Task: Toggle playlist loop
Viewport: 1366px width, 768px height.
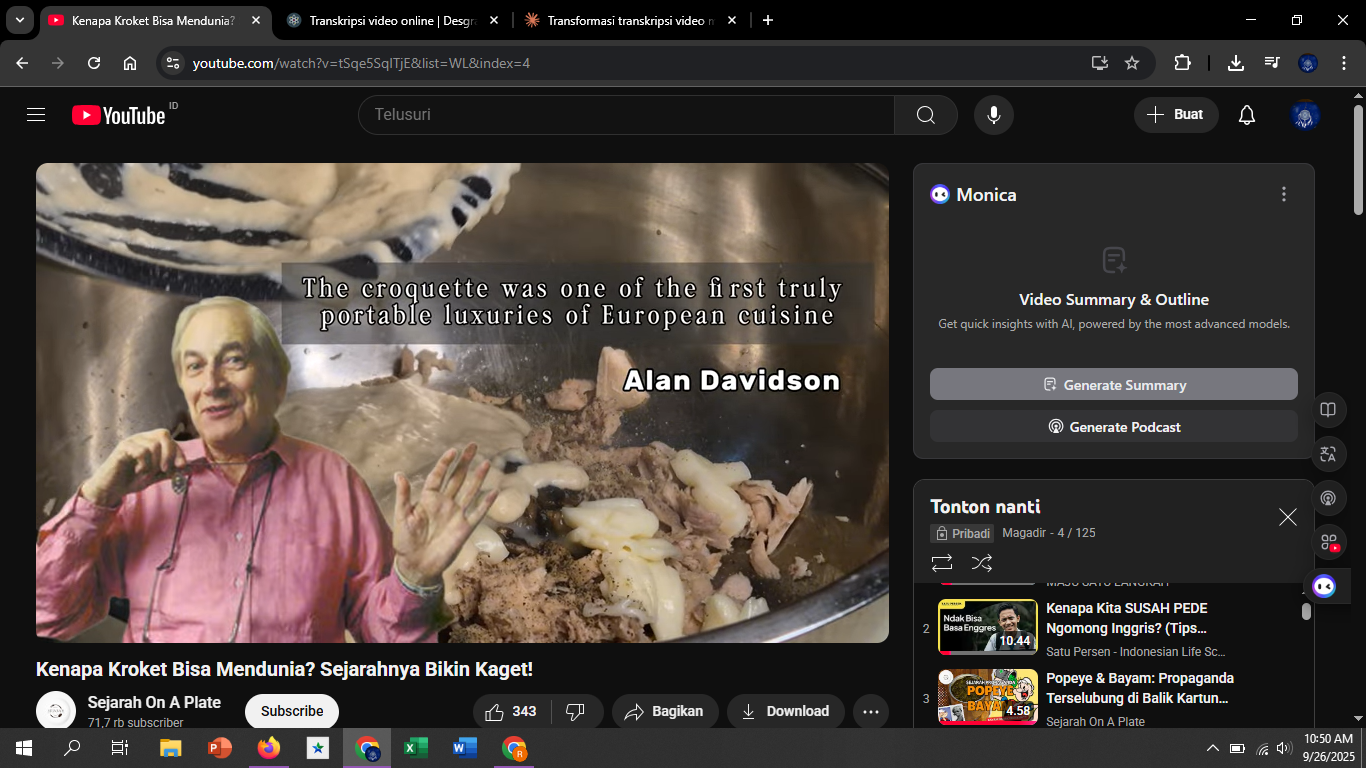Action: 941,563
